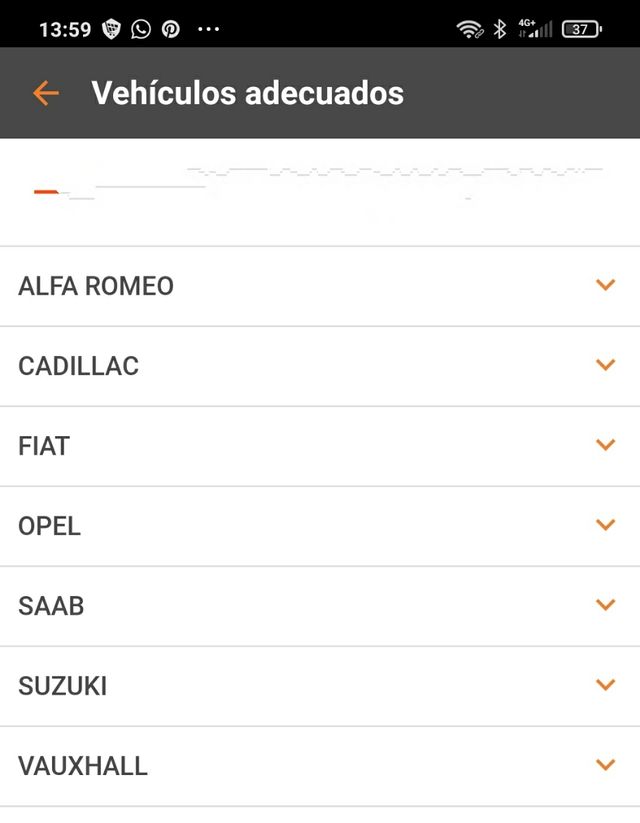Expand the SAAB chevron arrow

tap(605, 605)
